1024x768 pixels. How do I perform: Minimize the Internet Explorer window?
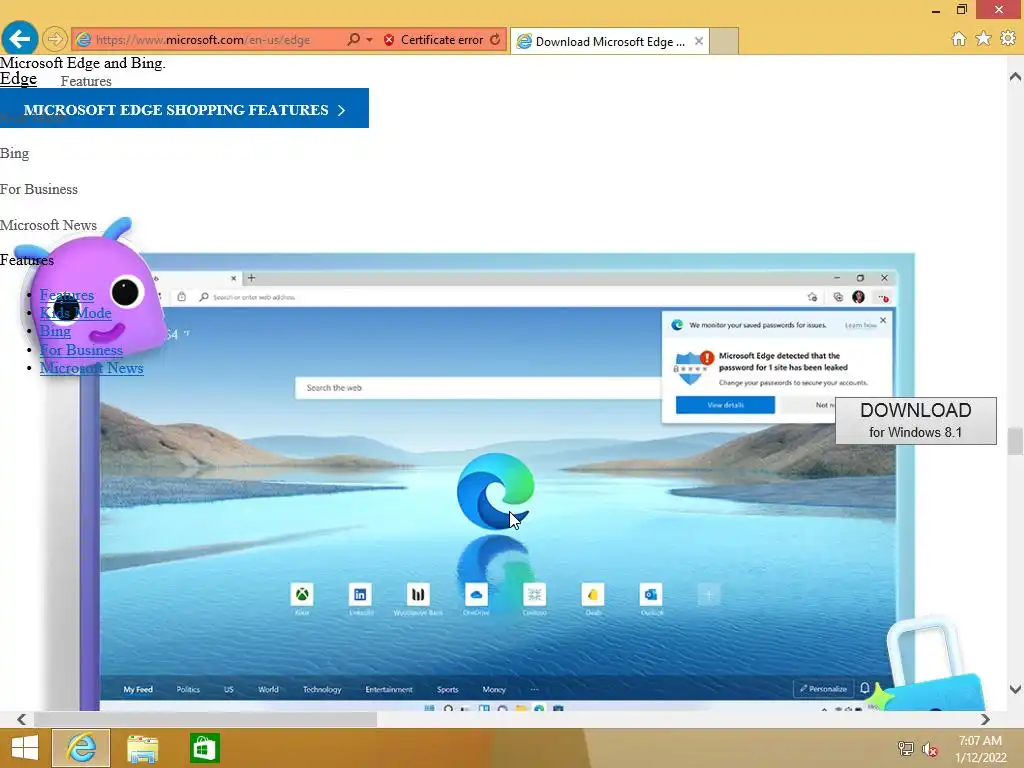(936, 10)
